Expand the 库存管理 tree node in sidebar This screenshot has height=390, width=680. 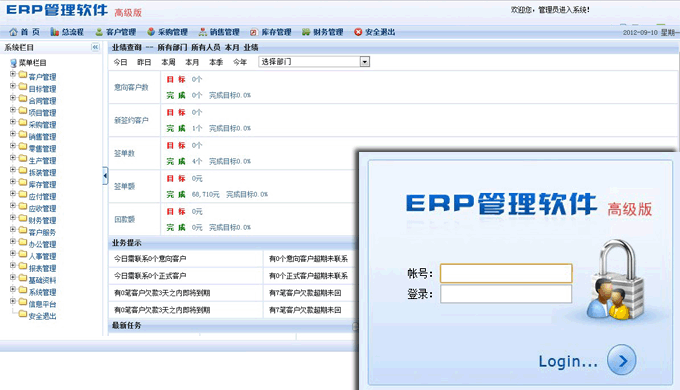[x=13, y=182]
